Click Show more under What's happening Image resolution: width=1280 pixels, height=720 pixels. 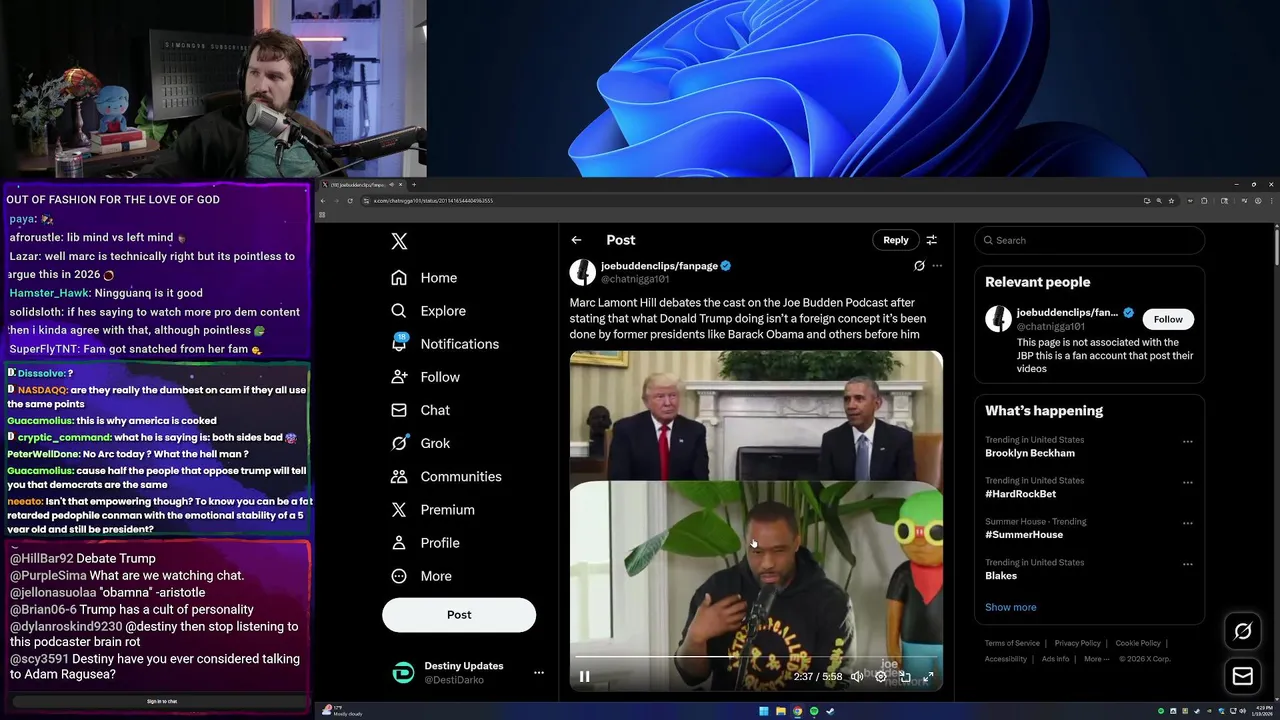pyautogui.click(x=1010, y=607)
